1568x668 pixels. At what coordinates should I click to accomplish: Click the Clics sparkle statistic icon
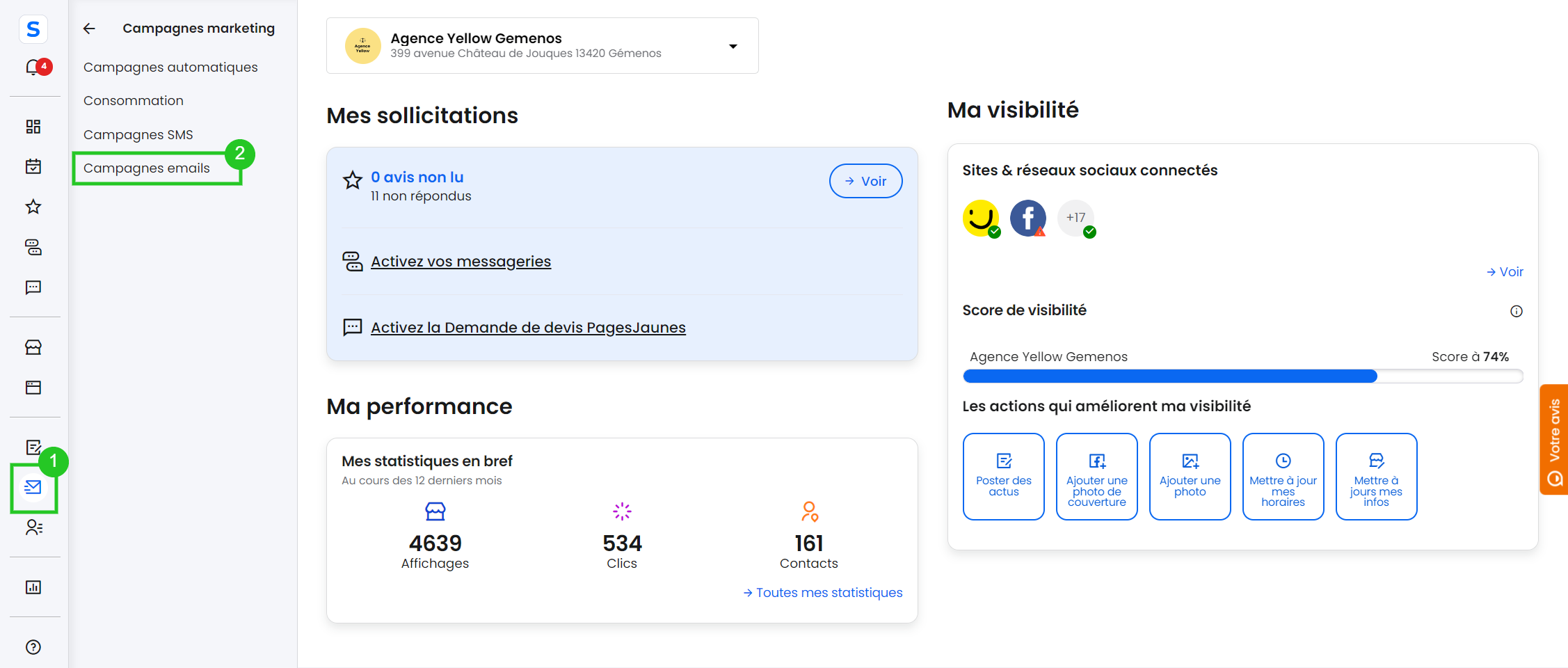point(622,512)
